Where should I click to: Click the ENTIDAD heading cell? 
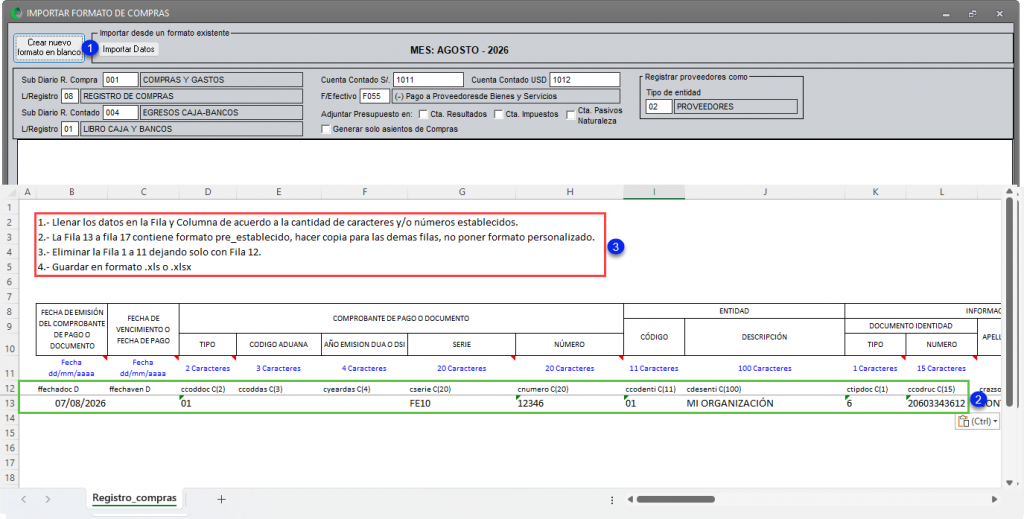[736, 311]
